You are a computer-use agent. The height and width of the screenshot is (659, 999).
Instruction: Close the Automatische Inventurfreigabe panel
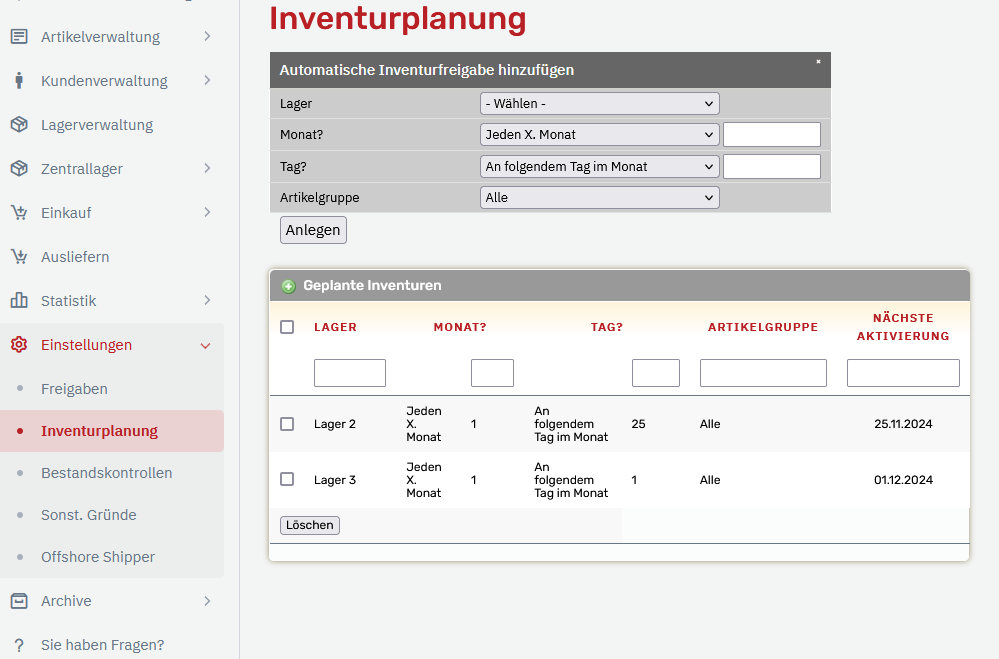point(818,62)
